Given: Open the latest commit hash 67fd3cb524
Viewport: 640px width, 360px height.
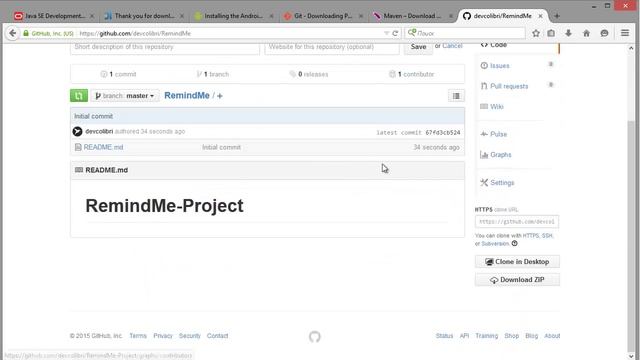Looking at the screenshot, I should [443, 133].
